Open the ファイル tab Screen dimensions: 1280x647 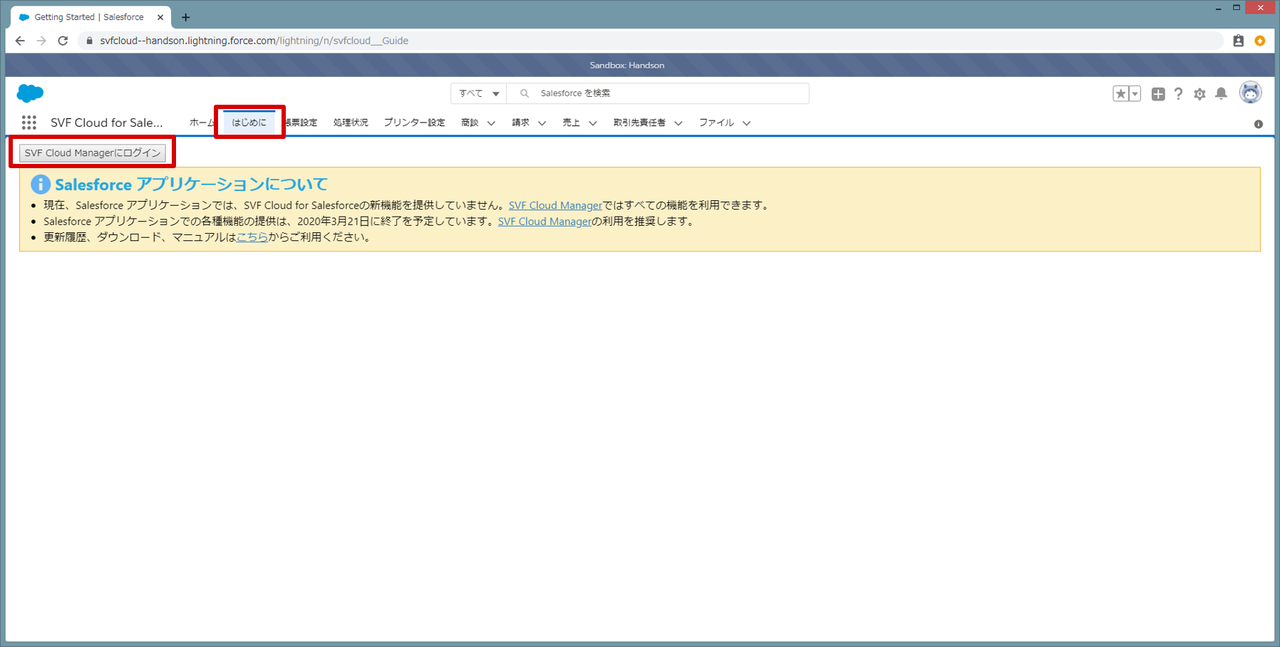tap(716, 123)
